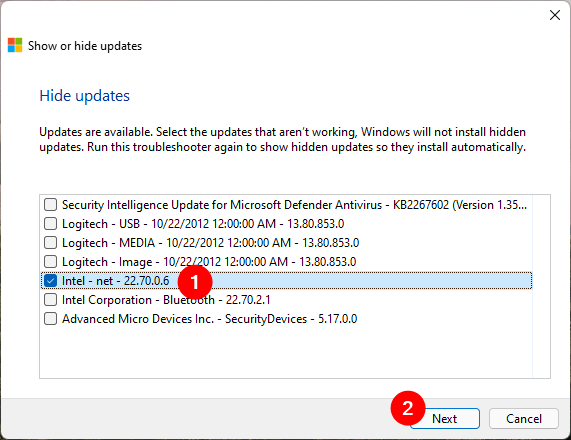Screen dimensions: 571x440
Task: Tick the Logitech - USB update checkbox
Action: point(50,224)
